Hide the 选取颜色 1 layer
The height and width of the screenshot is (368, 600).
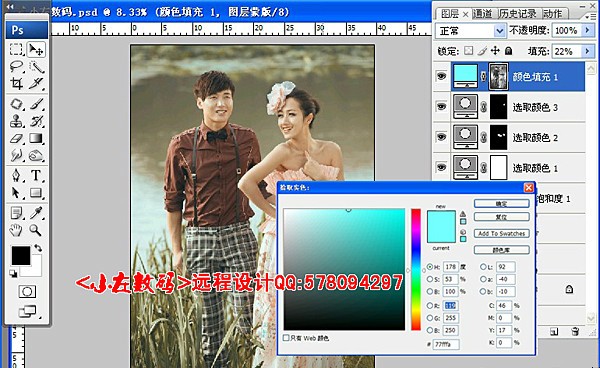point(441,167)
